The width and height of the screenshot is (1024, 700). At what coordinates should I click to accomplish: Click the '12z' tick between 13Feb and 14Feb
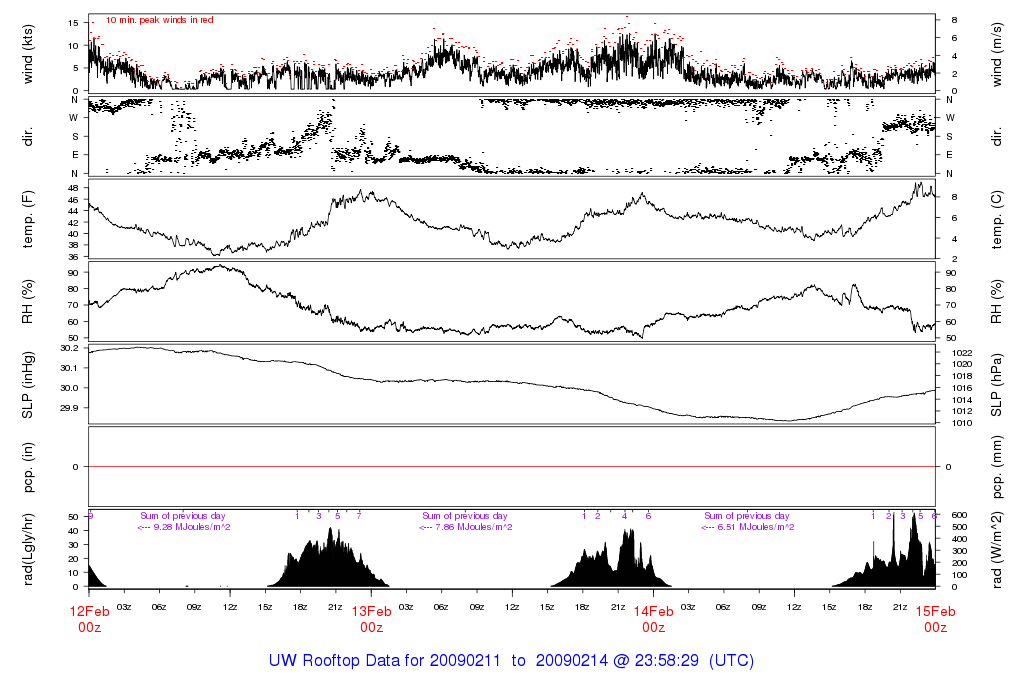click(512, 607)
